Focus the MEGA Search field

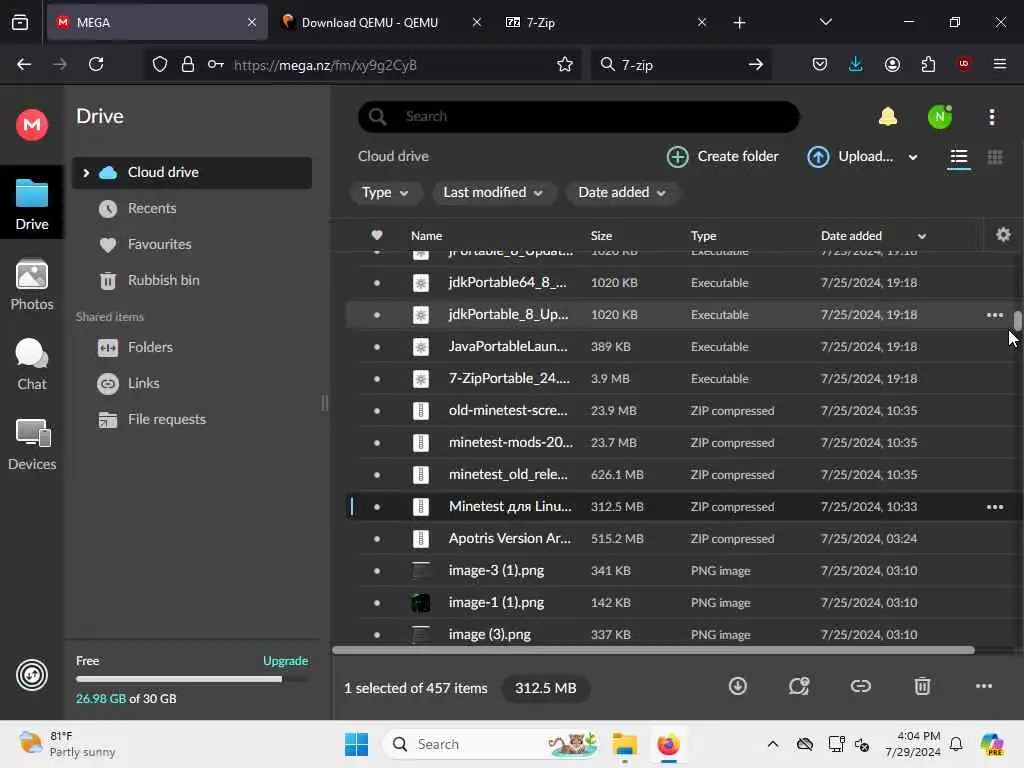click(579, 117)
